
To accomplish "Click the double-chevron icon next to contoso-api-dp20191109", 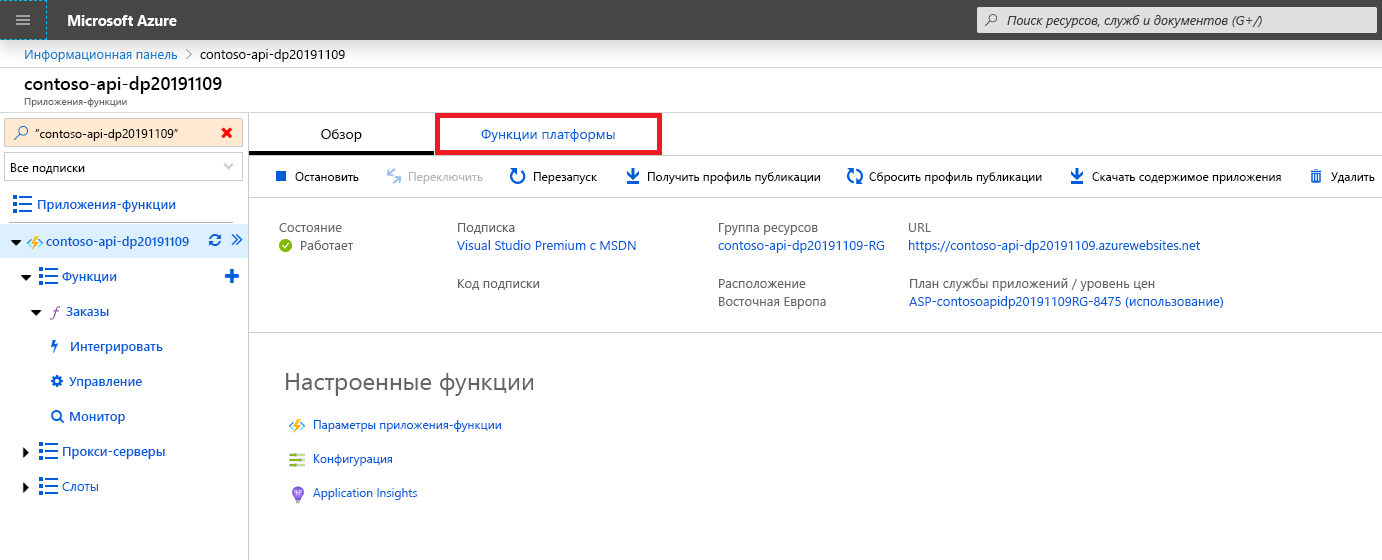I will pos(237,240).
